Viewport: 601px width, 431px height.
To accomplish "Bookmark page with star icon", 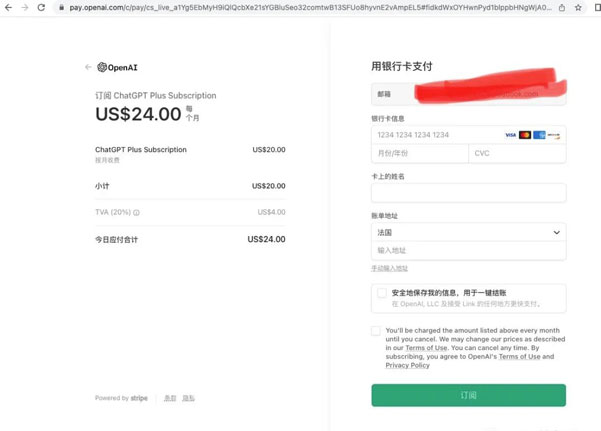I will click(x=578, y=7).
